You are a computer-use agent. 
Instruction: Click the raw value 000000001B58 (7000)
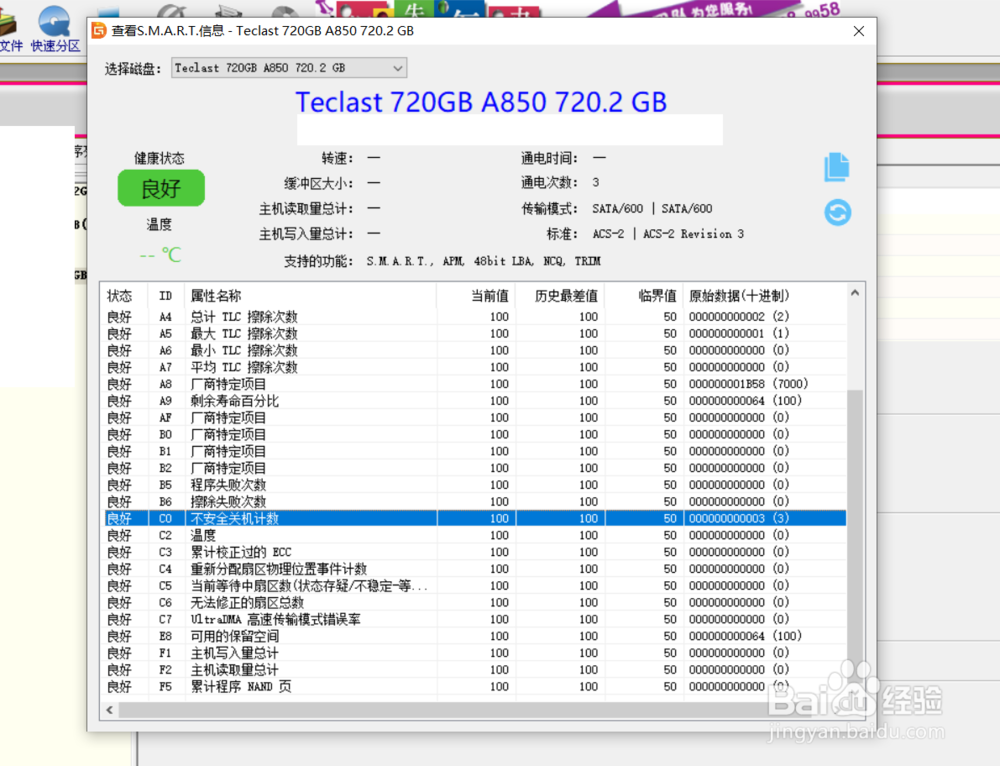(x=748, y=384)
